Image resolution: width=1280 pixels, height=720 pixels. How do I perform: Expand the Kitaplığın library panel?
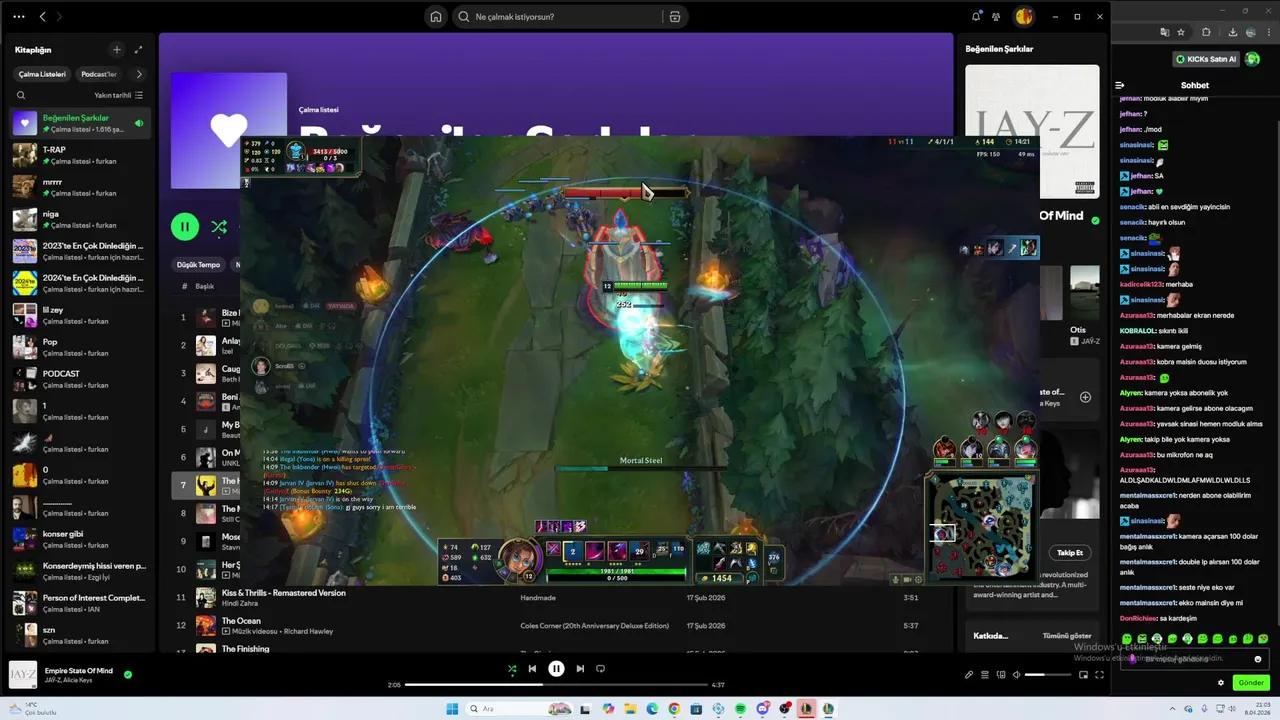[x=138, y=49]
